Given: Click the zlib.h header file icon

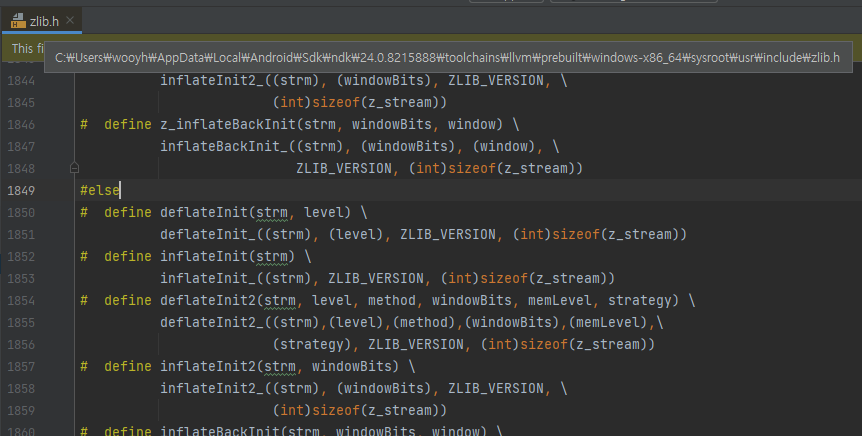Looking at the screenshot, I should coord(18,21).
